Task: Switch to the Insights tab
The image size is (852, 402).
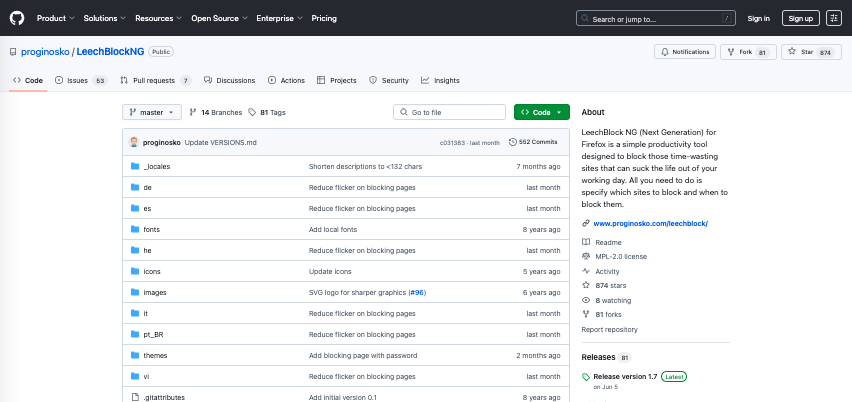Action: pyautogui.click(x=440, y=80)
